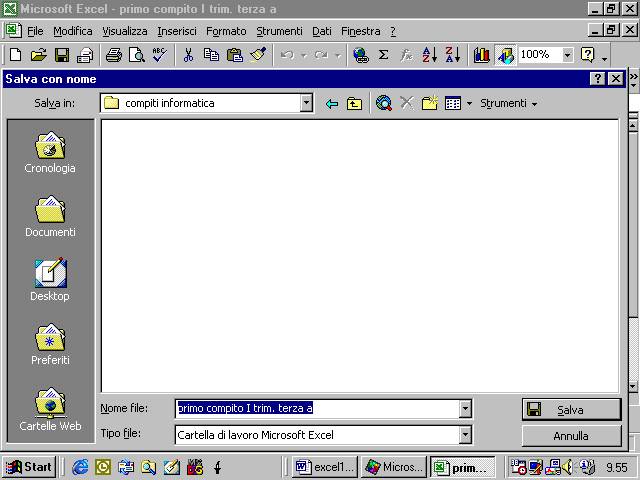This screenshot has width=640, height=480.
Task: Click the clock showing 9.55
Action: (x=616, y=468)
